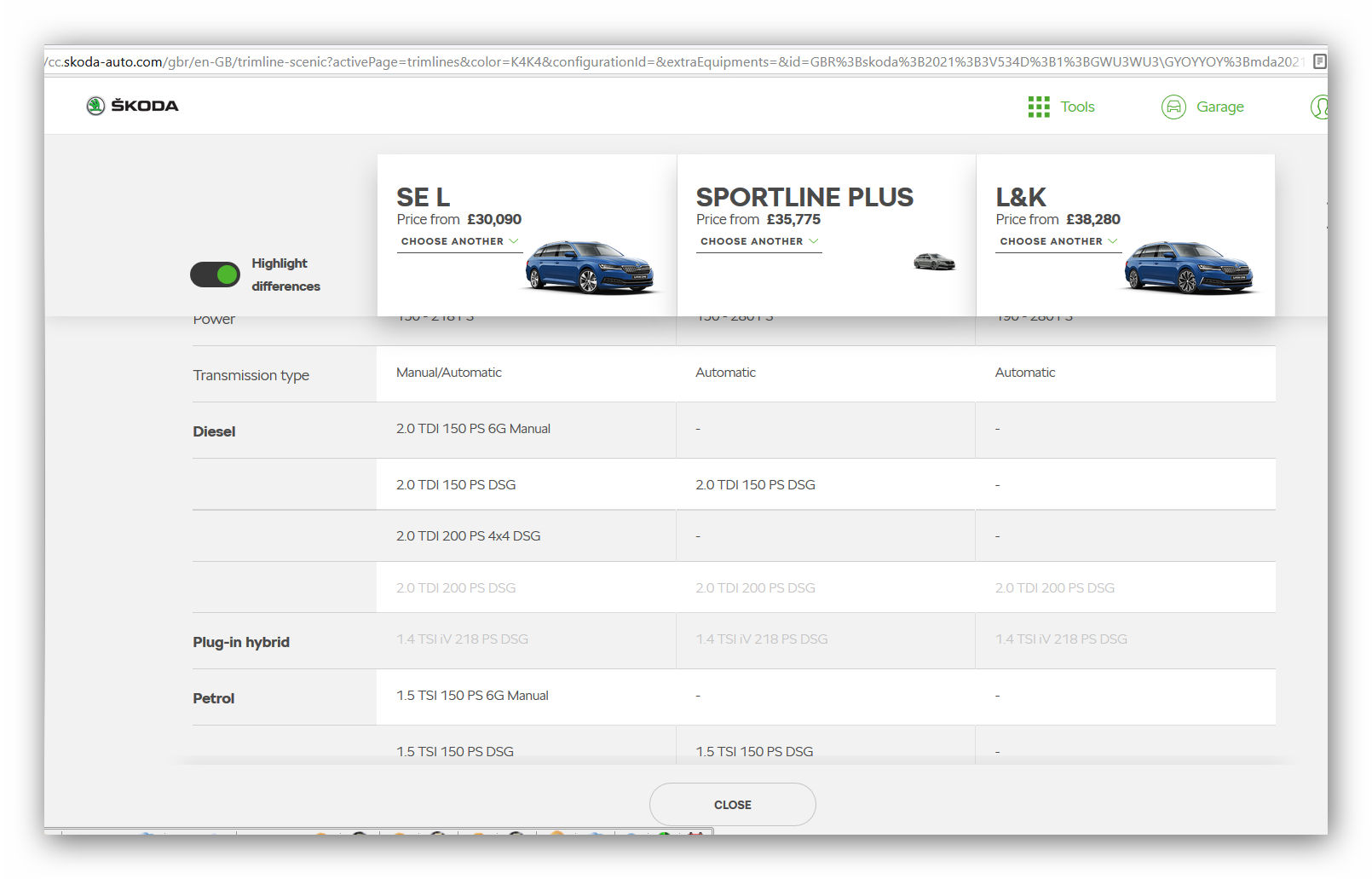Click the £38,280 price
Viewport: 1372px width, 879px height.
tap(1093, 219)
